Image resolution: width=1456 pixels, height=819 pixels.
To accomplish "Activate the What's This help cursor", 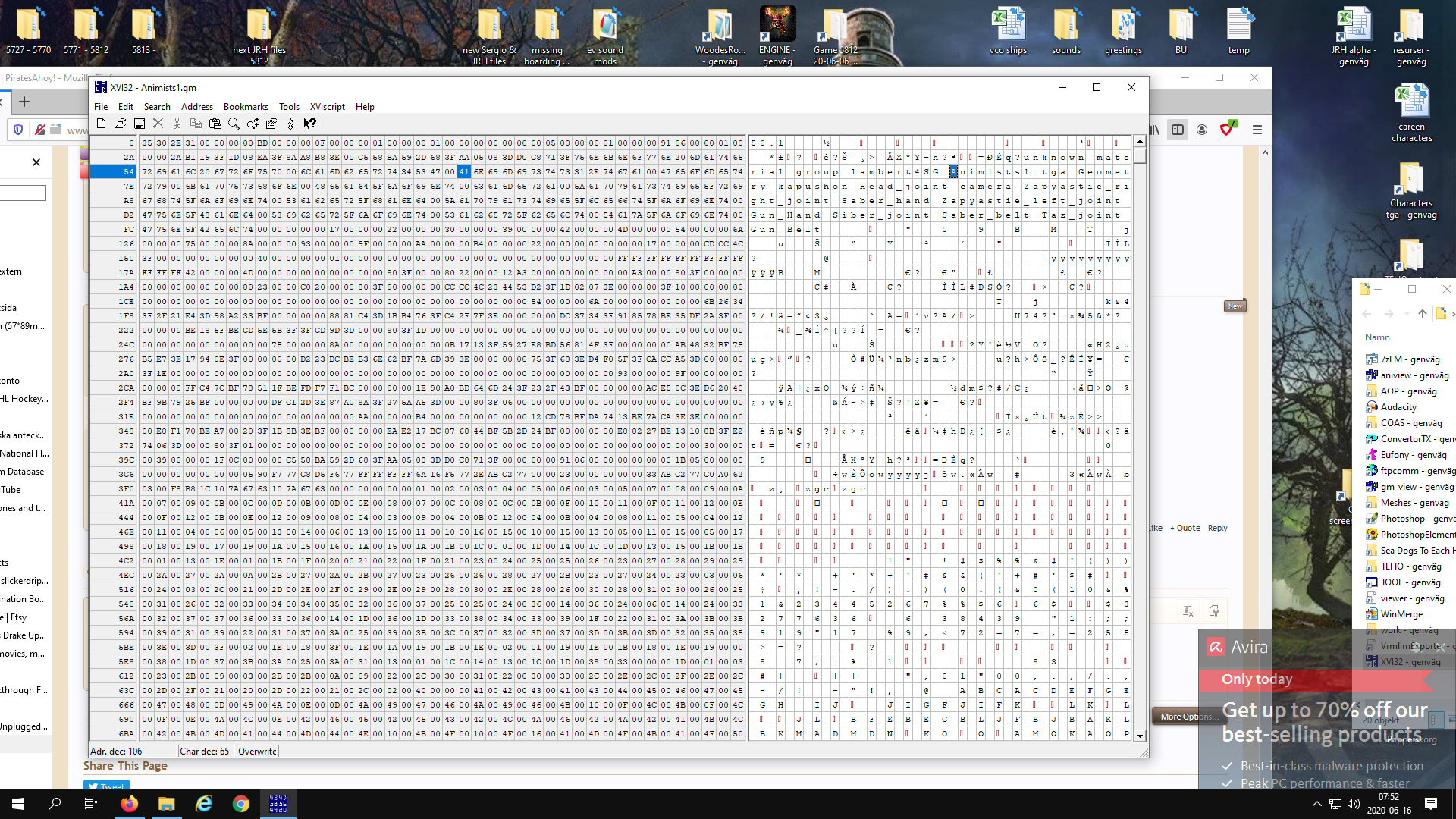I will (309, 124).
